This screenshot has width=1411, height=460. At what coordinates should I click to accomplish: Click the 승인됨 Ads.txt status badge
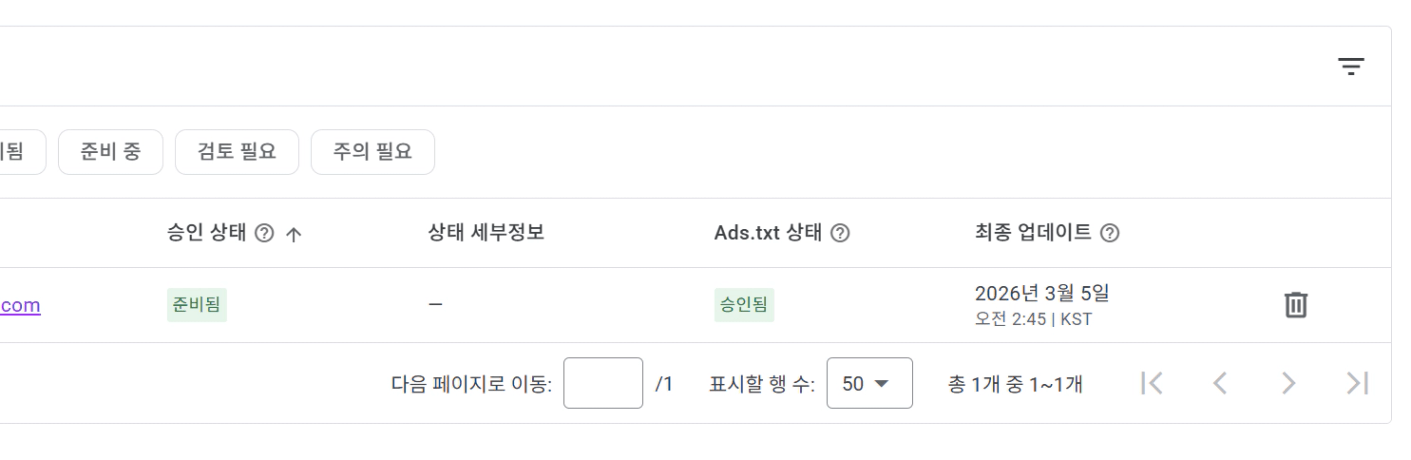click(x=744, y=305)
